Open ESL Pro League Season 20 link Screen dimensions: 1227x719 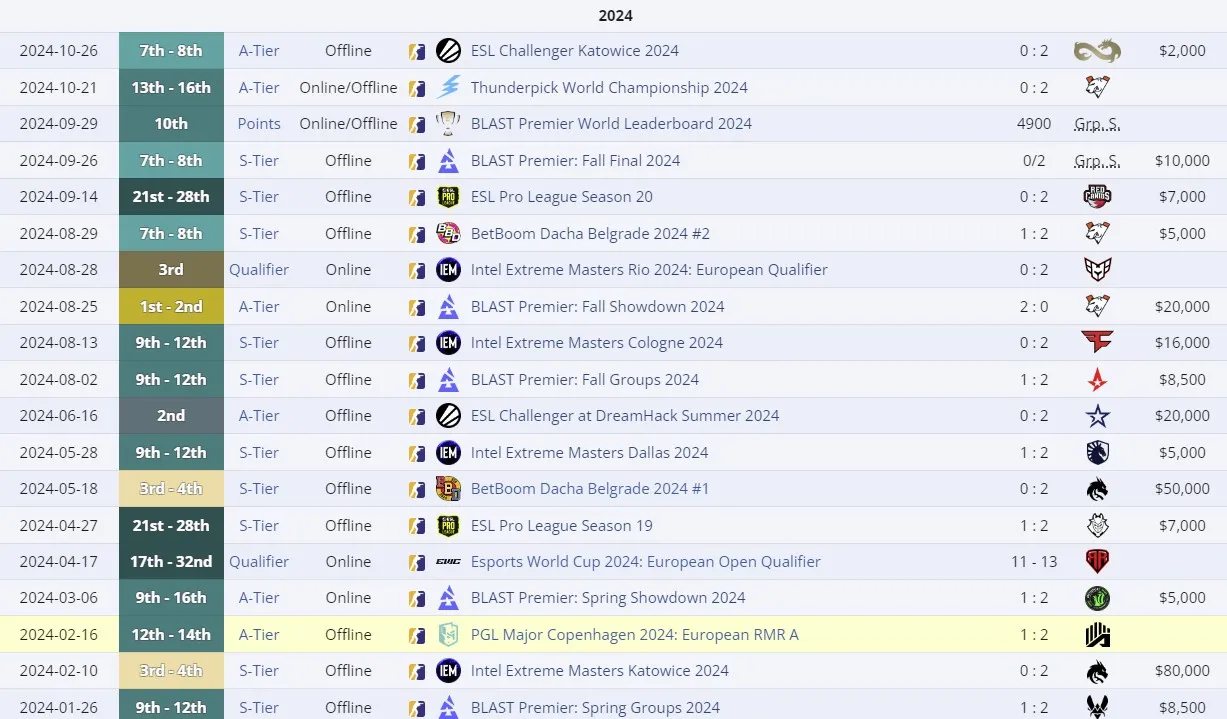[x=562, y=197]
